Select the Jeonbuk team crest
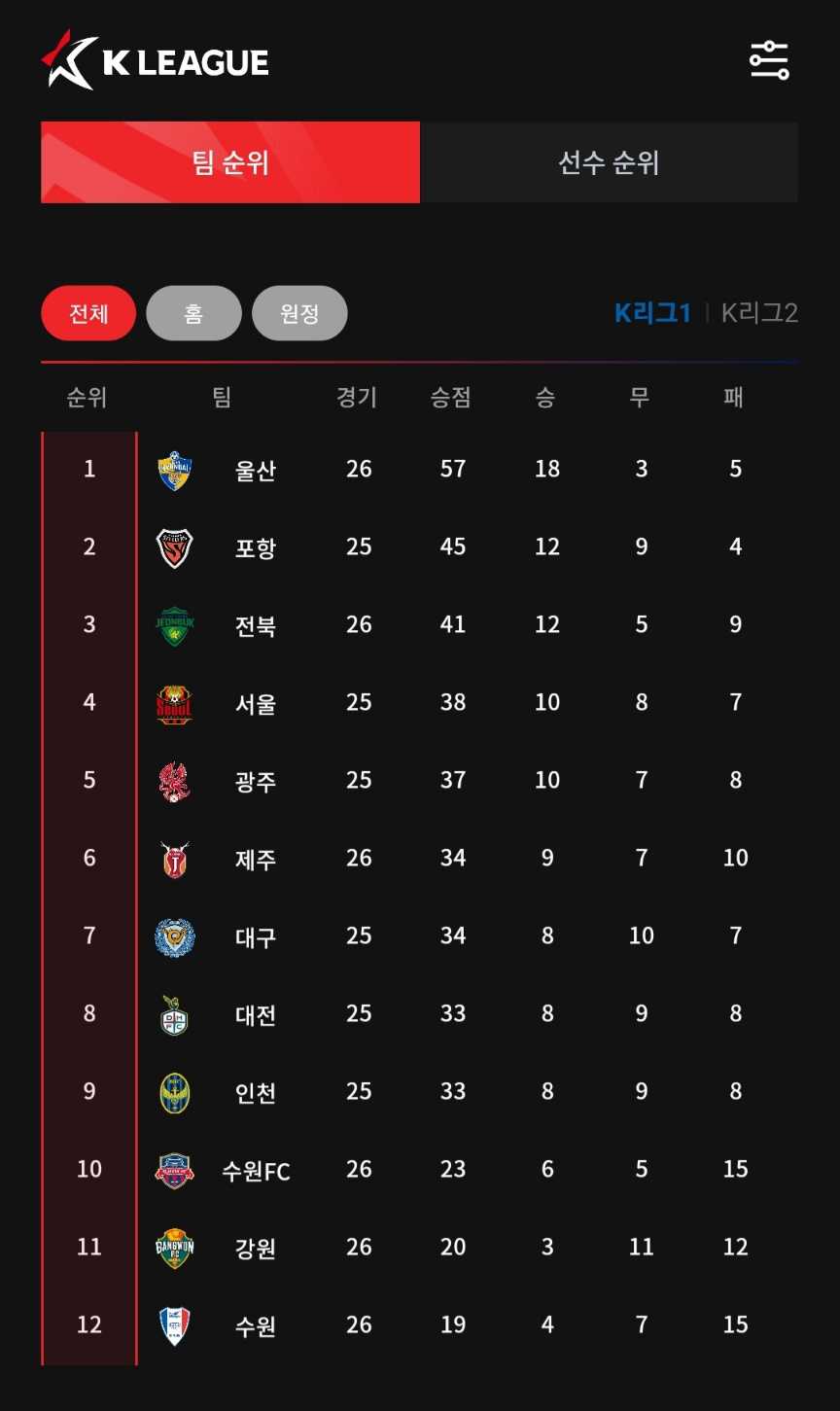Viewport: 840px width, 1411px height. coord(175,626)
